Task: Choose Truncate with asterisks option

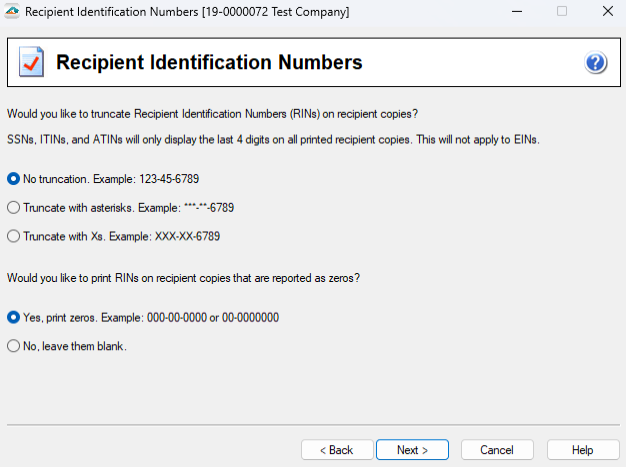Action: click(13, 208)
